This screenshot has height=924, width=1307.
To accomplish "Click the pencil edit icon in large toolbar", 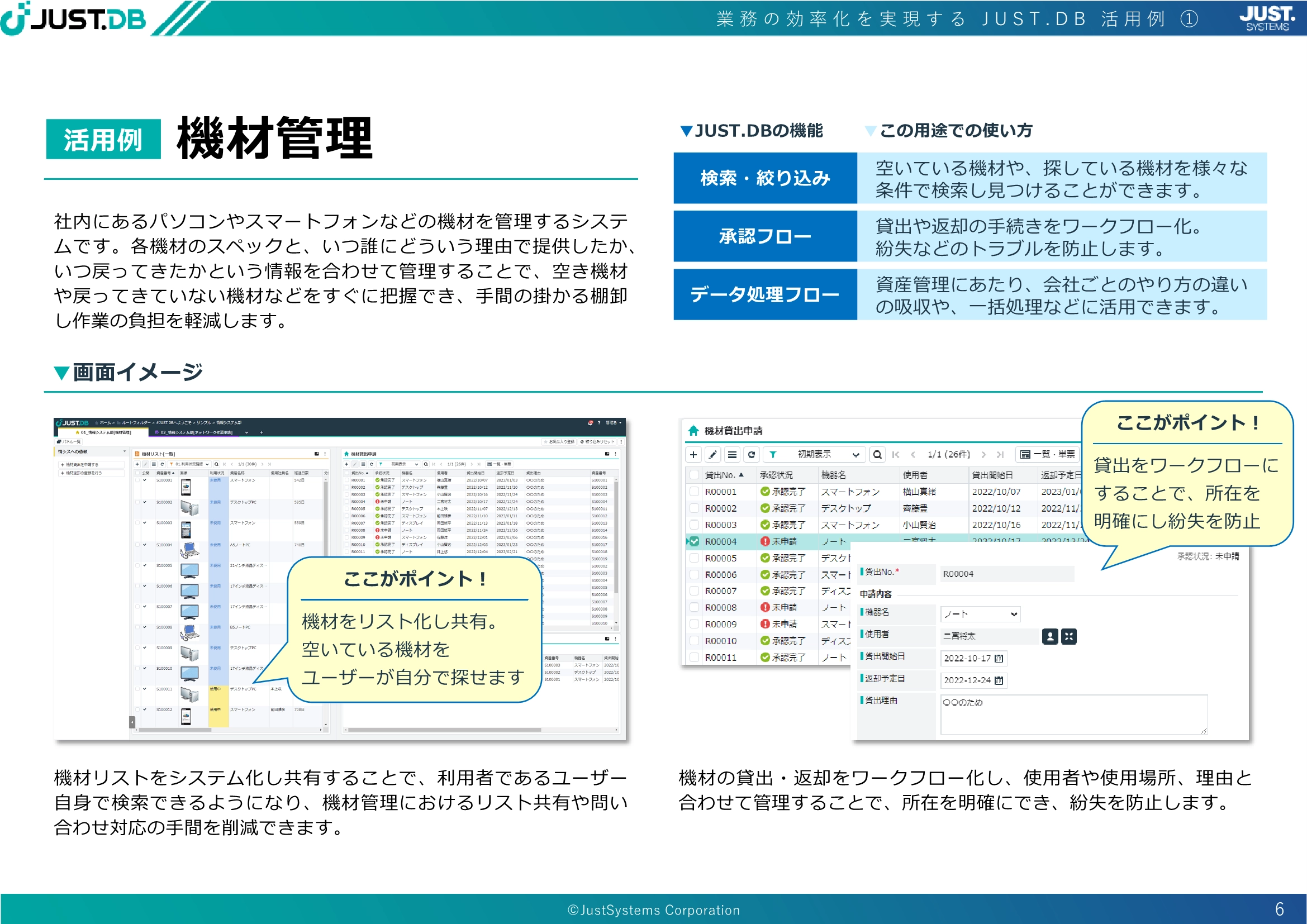I will coord(712,455).
